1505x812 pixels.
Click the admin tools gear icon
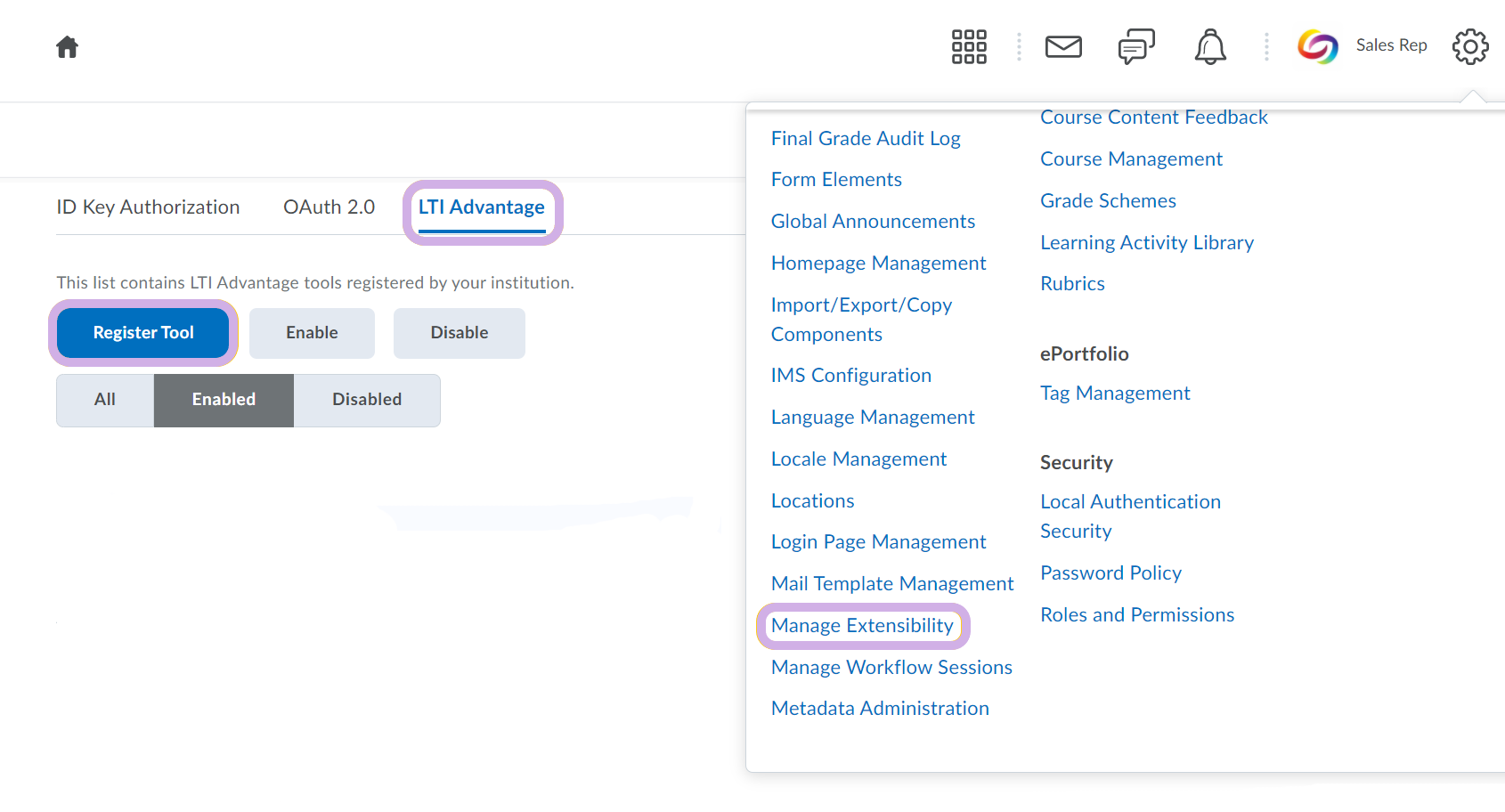point(1470,46)
